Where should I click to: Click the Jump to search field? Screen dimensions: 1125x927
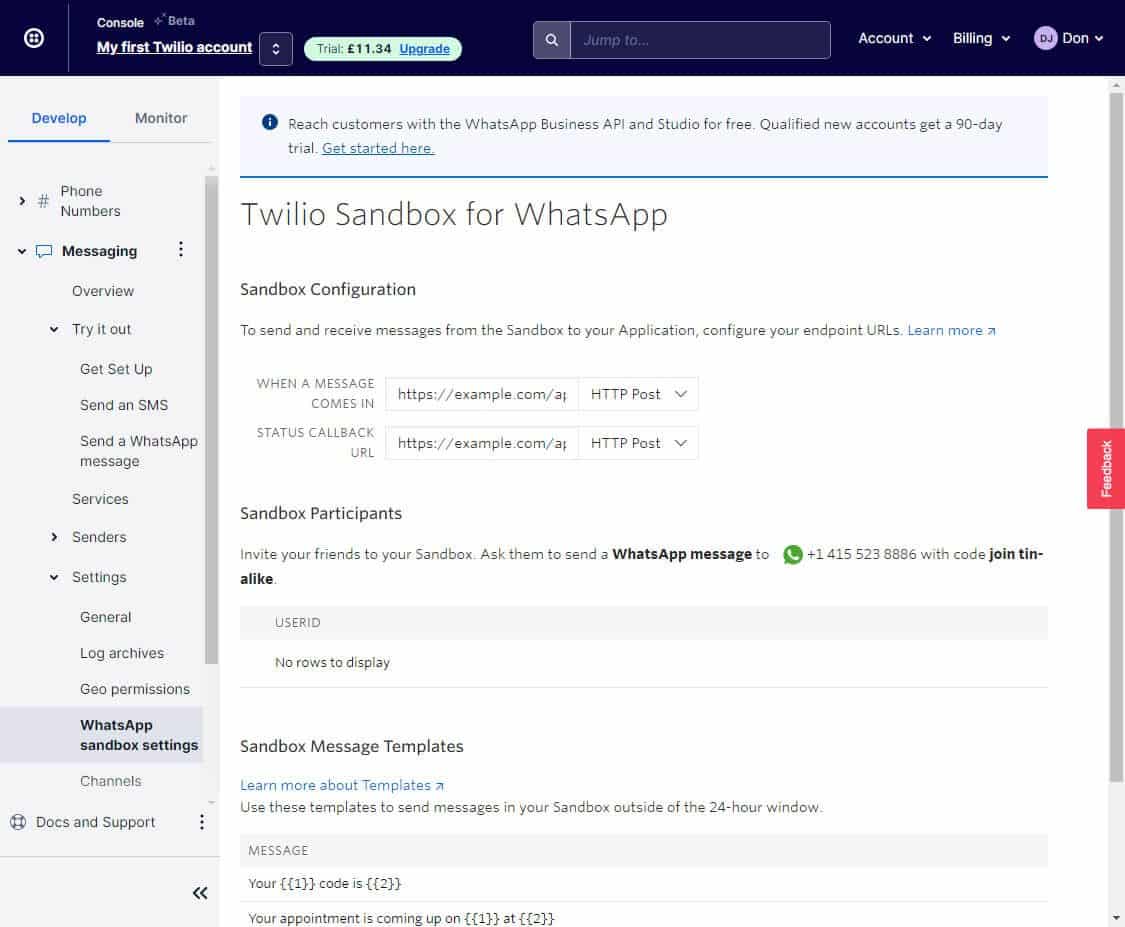[x=700, y=40]
